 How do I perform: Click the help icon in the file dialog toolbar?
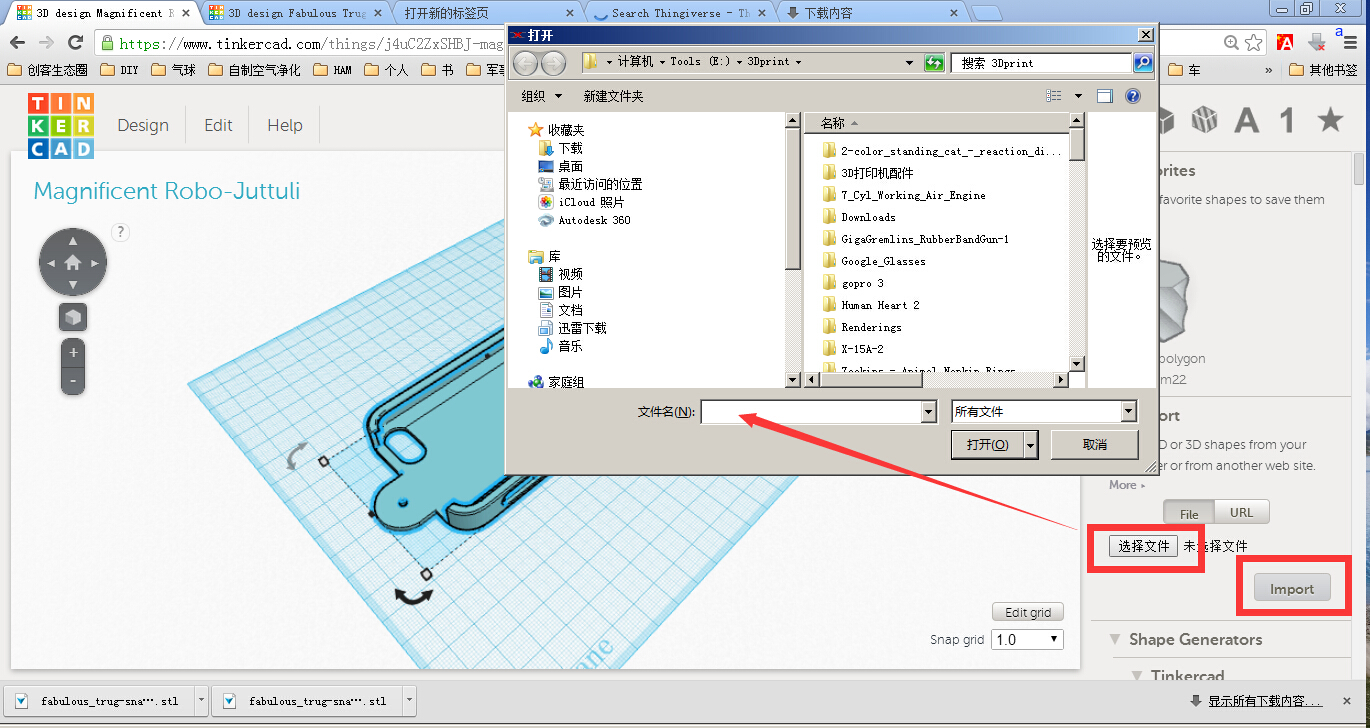[1133, 96]
